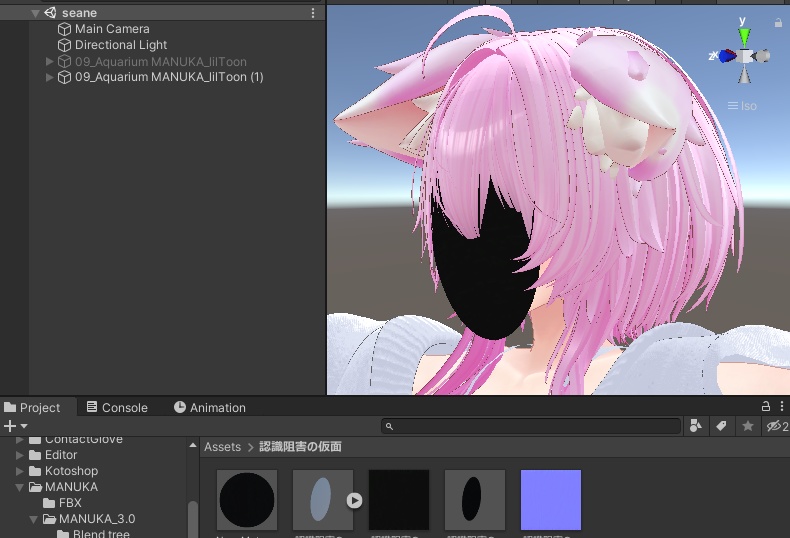Click the Unity scene icon beside seane
This screenshot has width=790, height=538.
(50, 13)
